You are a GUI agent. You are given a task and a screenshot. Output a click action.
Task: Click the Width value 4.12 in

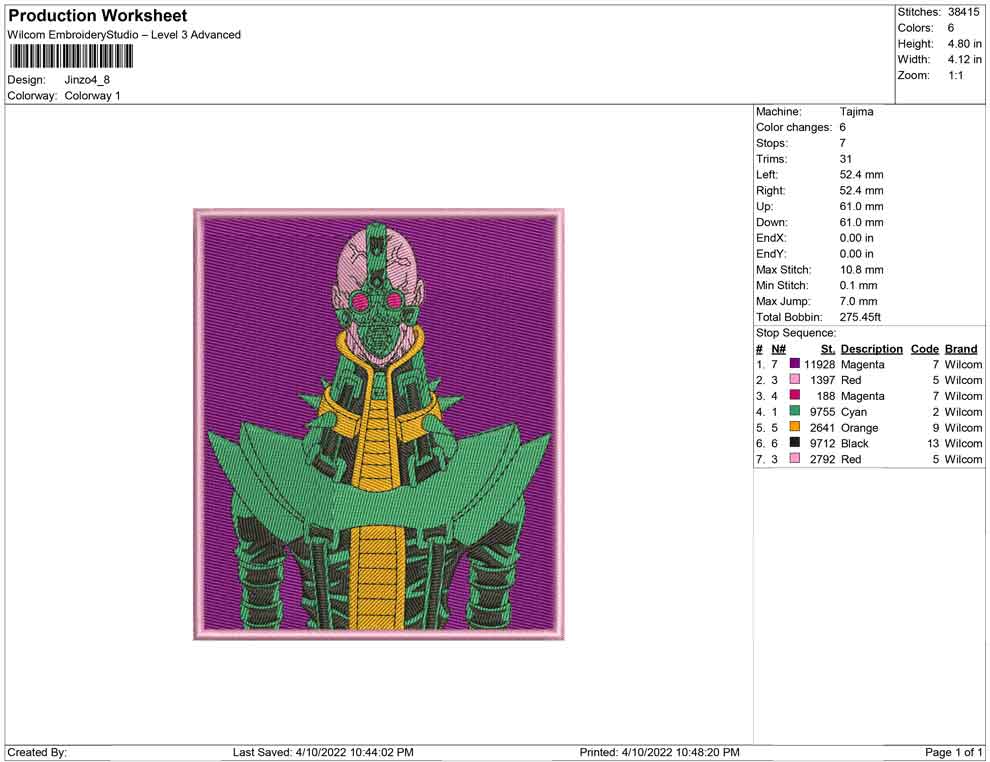(x=964, y=59)
